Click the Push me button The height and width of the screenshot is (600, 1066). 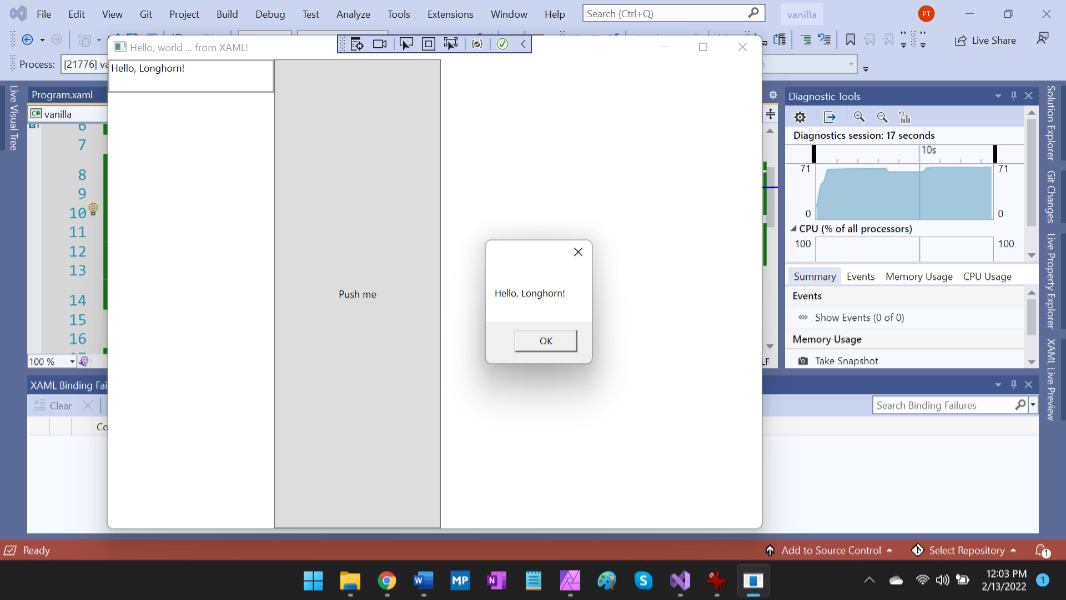(x=357, y=294)
